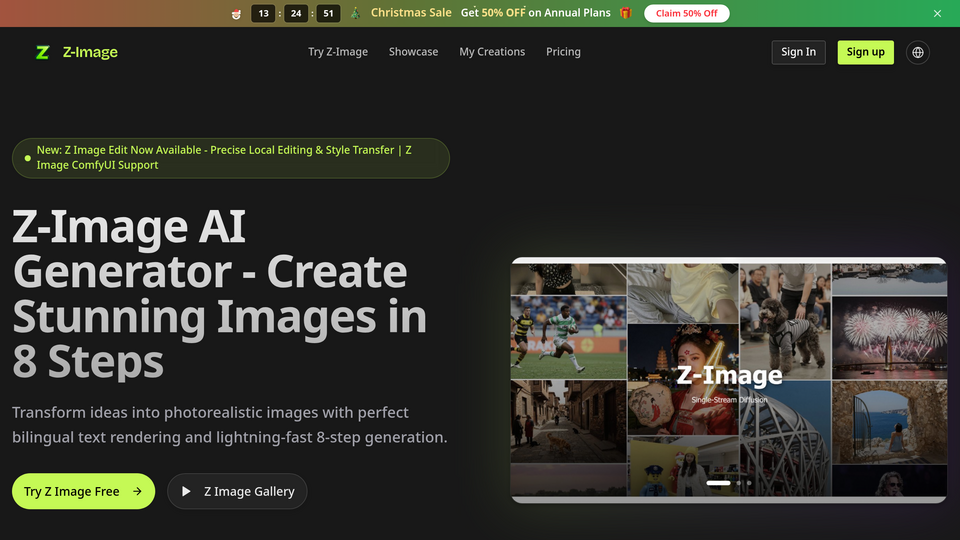The width and height of the screenshot is (960, 540).
Task: Click the 'Z-Image AI Generator' headline
Action: 219,294
